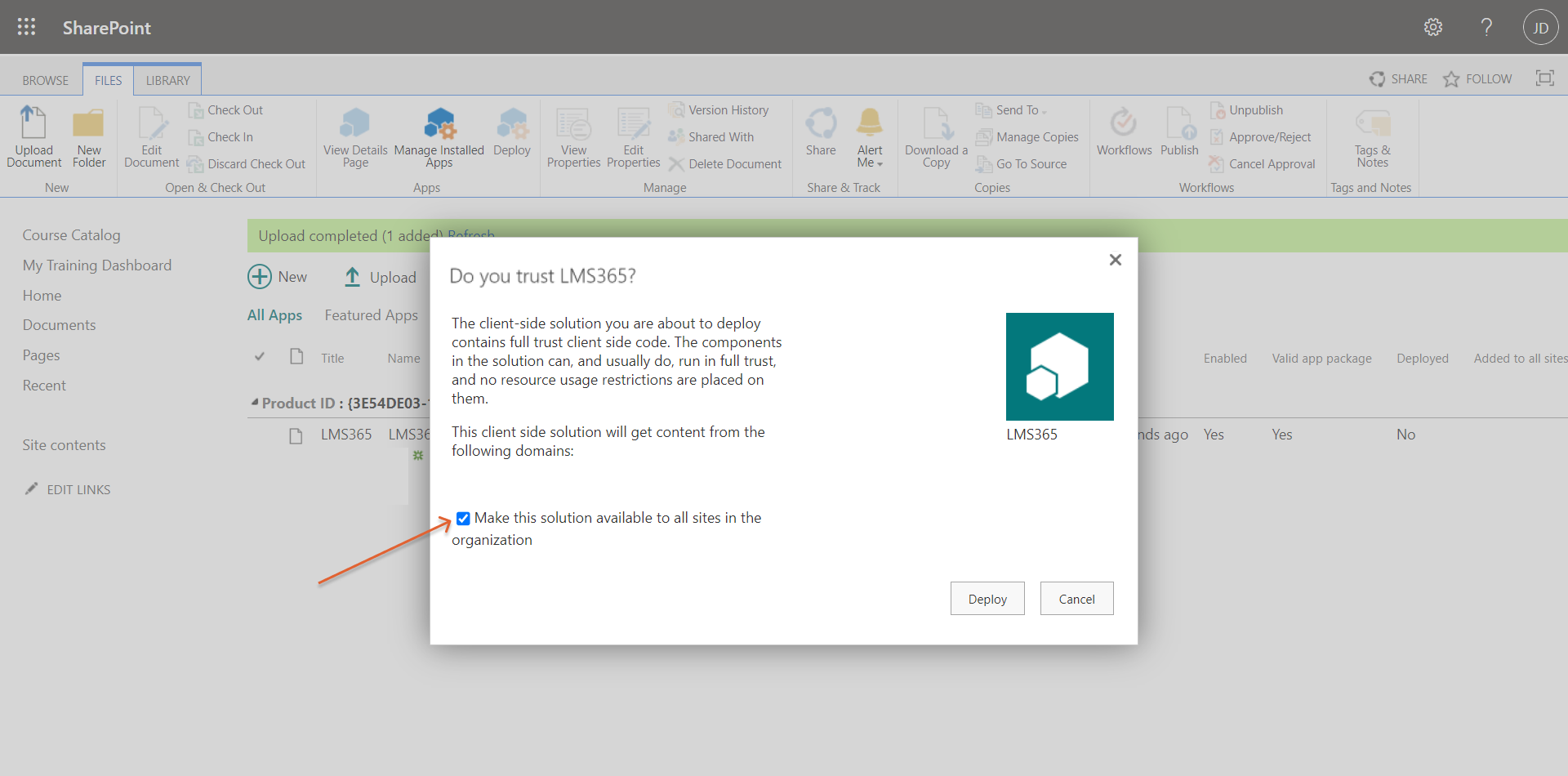Close the Do you trust LMS365 dialog

click(x=1116, y=260)
